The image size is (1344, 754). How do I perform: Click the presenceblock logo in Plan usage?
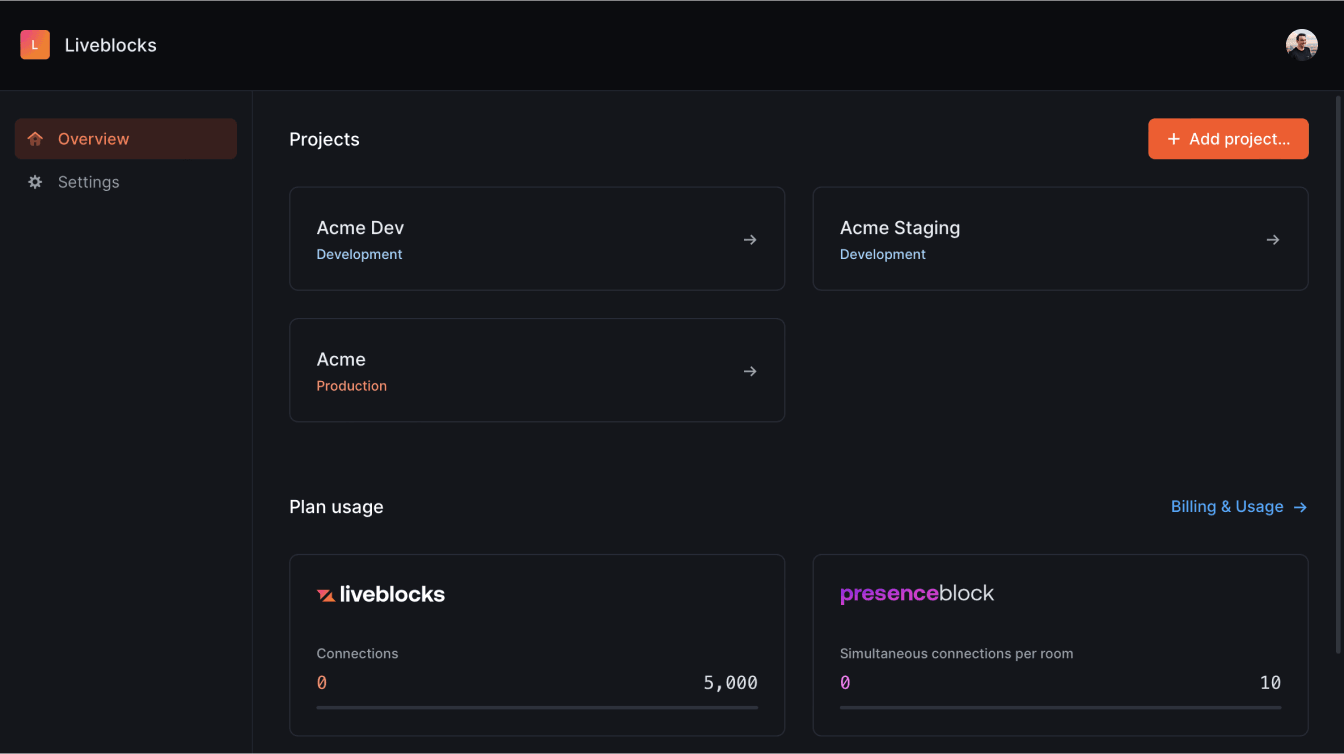pos(916,593)
